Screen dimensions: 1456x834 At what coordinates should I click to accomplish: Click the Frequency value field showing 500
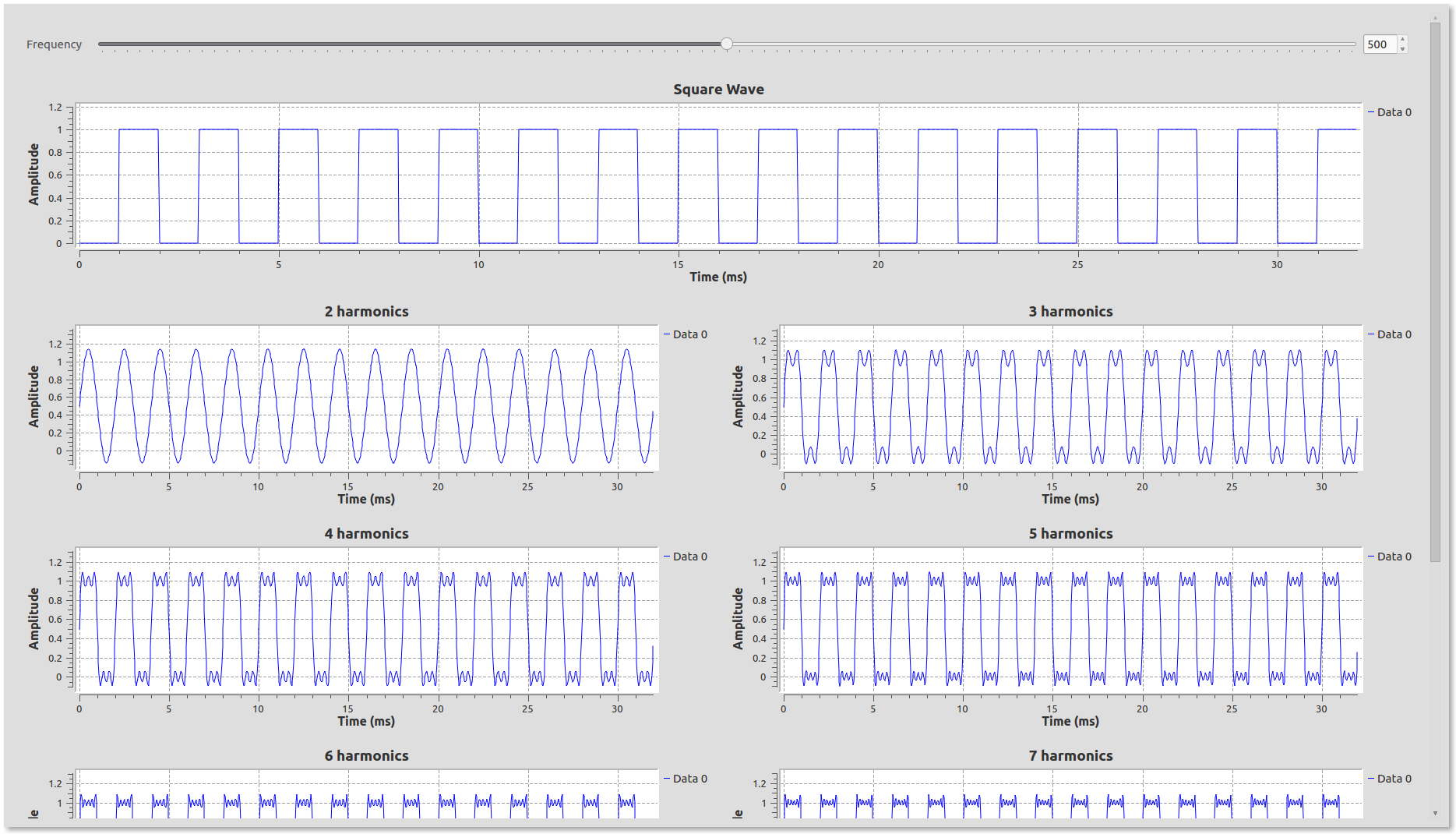1380,44
